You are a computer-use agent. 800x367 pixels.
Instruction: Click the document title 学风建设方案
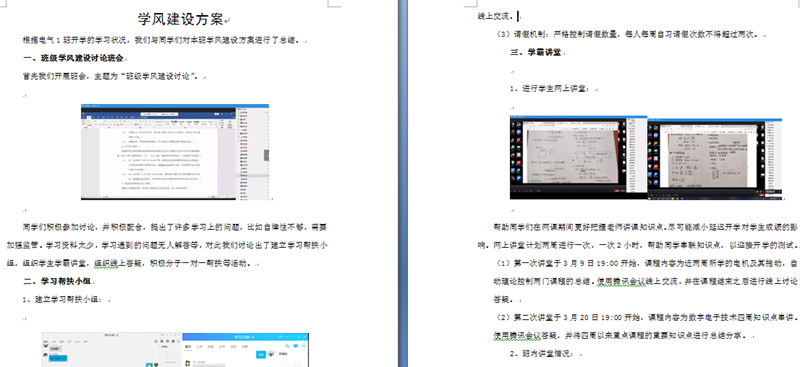pos(182,19)
